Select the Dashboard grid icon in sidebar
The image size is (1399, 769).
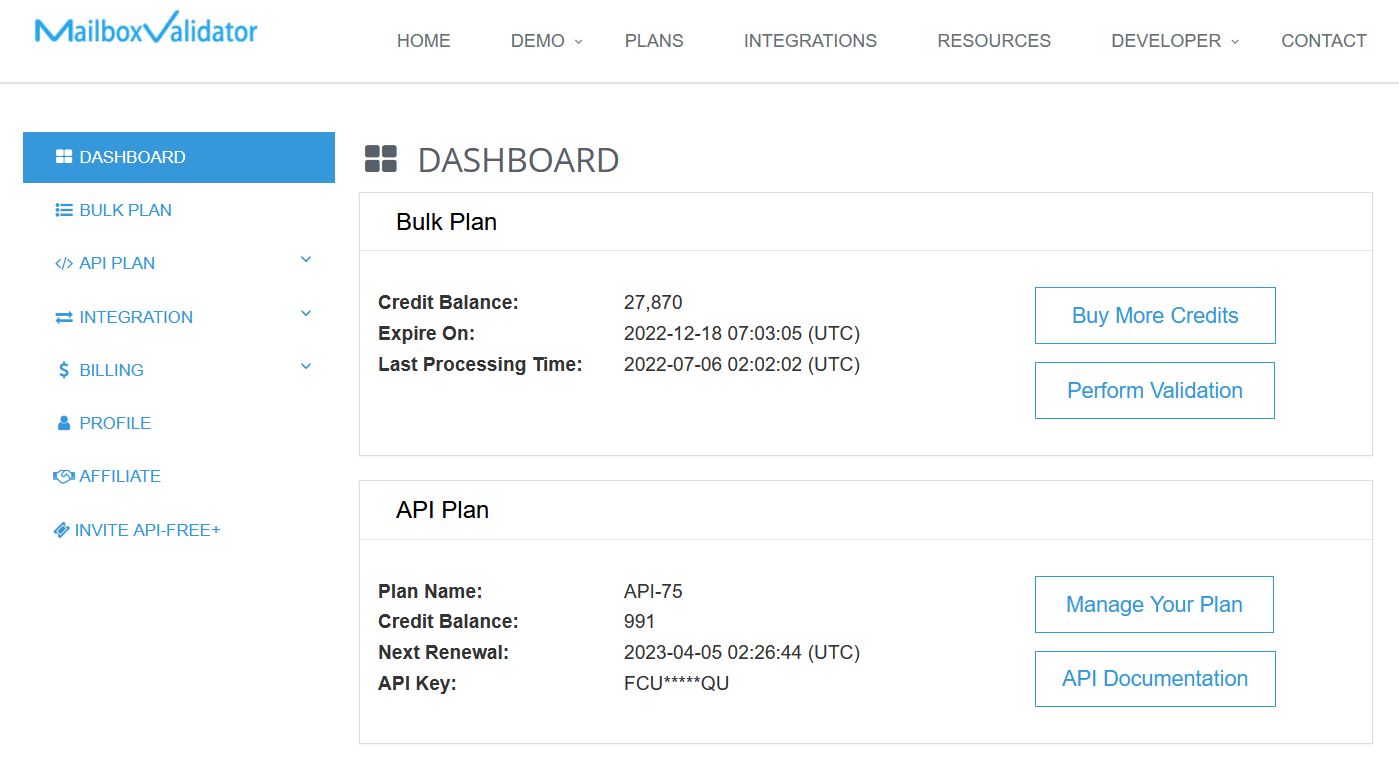(63, 156)
